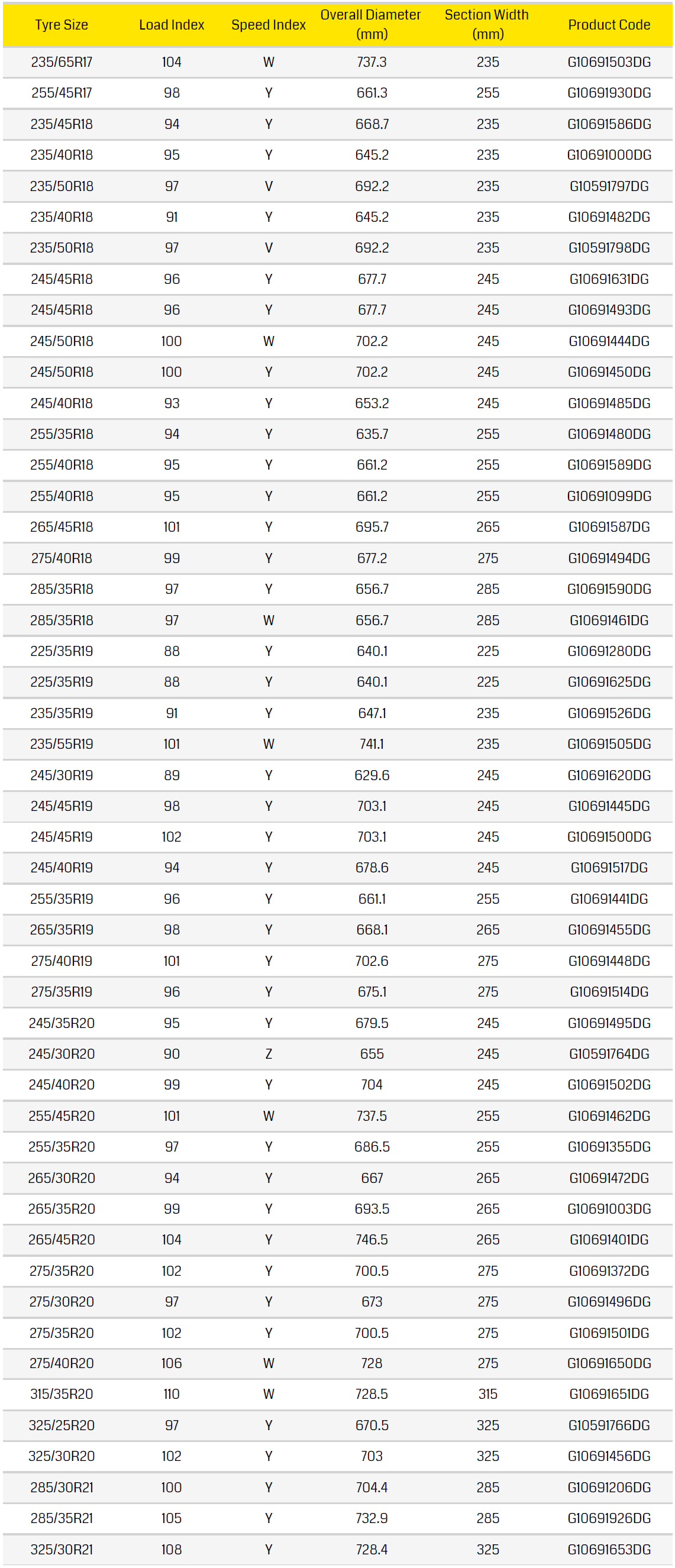Click the 255/45R17 tyre size cell
Viewport: 675px width, 1568px height.
tap(62, 93)
